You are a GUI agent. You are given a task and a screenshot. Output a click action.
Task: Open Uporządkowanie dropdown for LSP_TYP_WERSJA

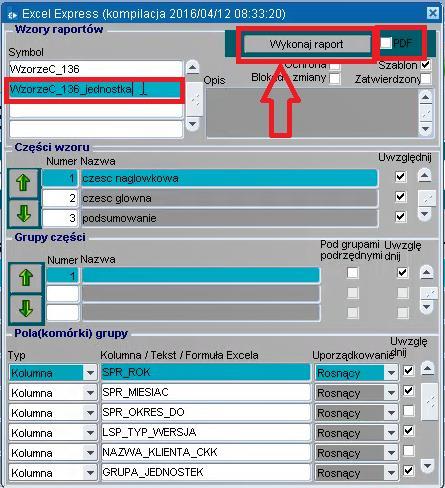(391, 433)
